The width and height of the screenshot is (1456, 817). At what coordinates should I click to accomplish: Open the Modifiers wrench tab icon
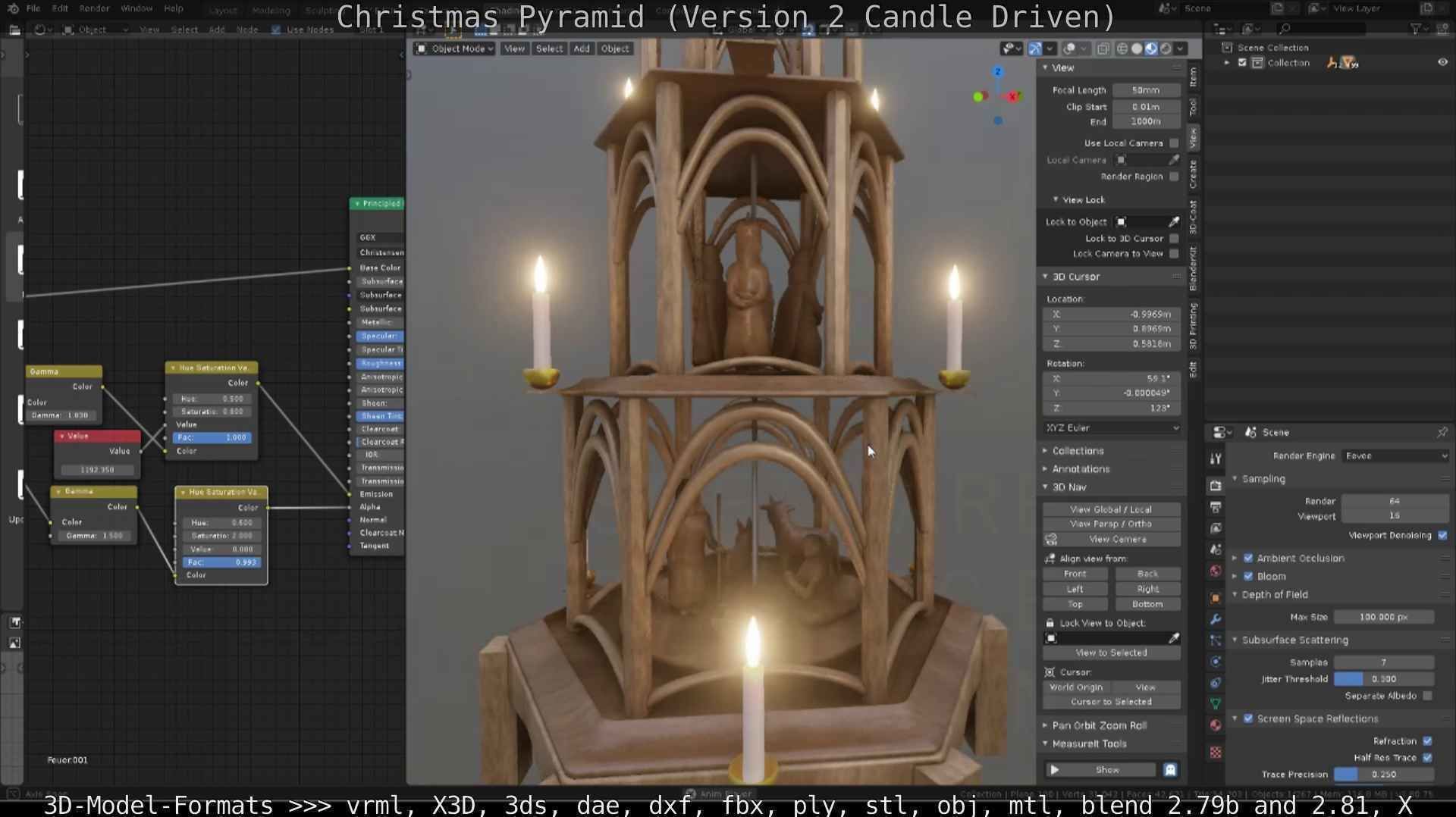pos(1216,619)
